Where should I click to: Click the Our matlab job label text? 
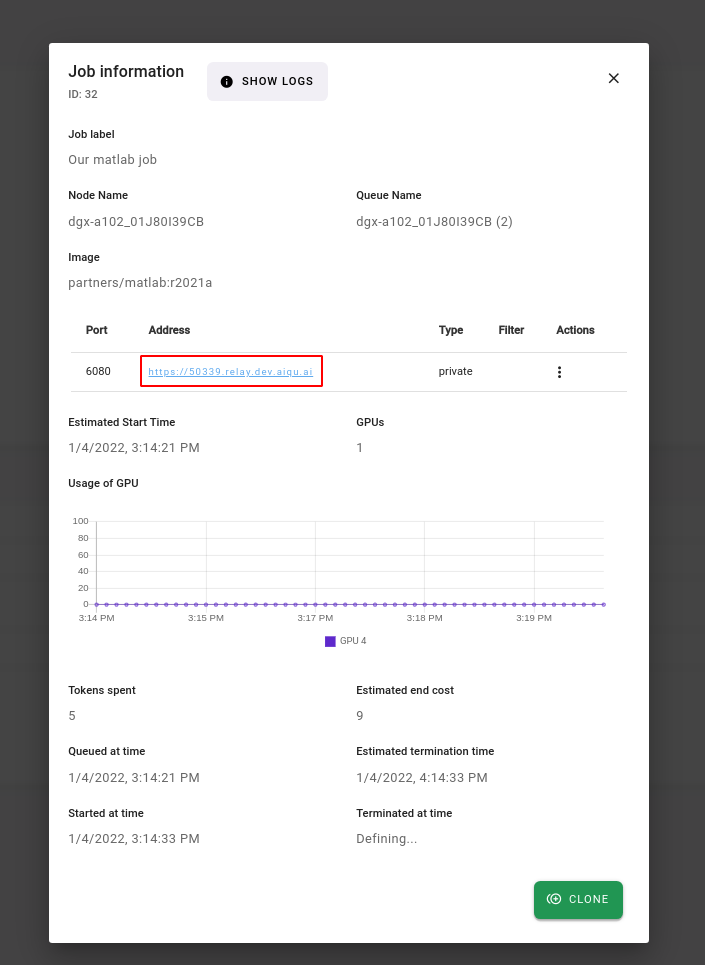click(112, 160)
